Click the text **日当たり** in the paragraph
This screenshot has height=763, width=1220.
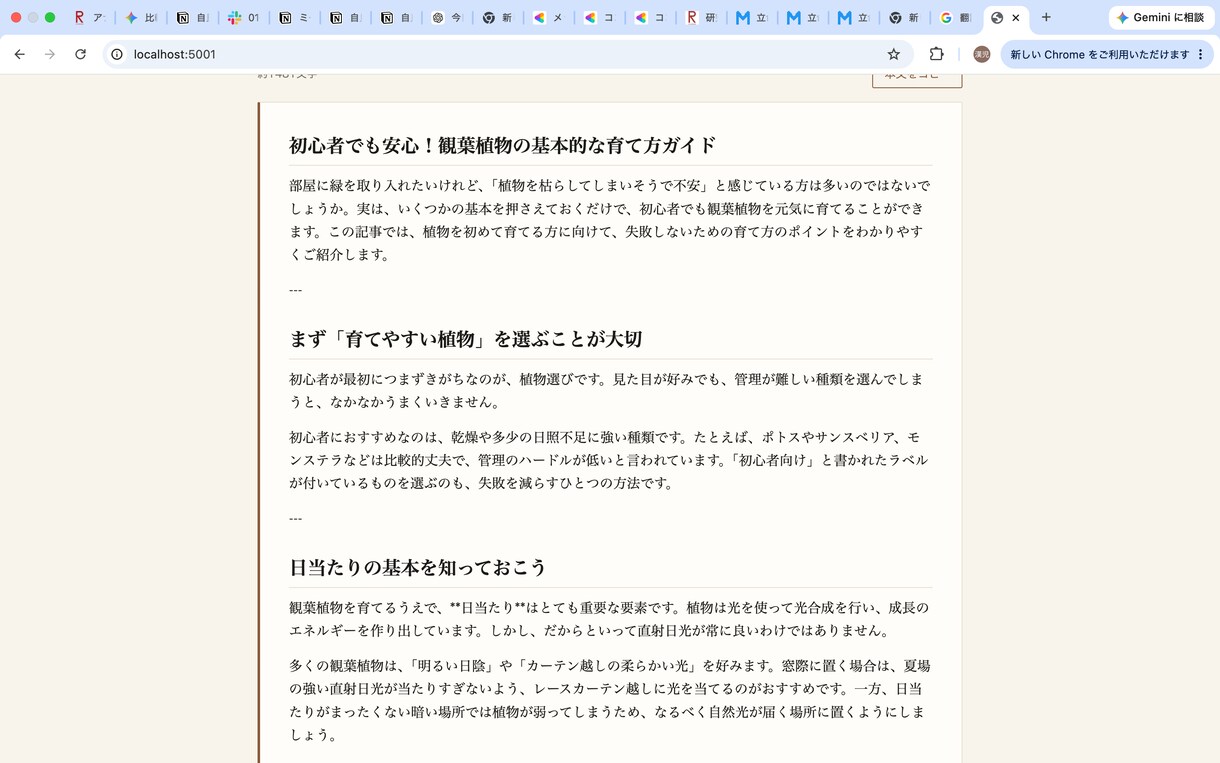(487, 608)
